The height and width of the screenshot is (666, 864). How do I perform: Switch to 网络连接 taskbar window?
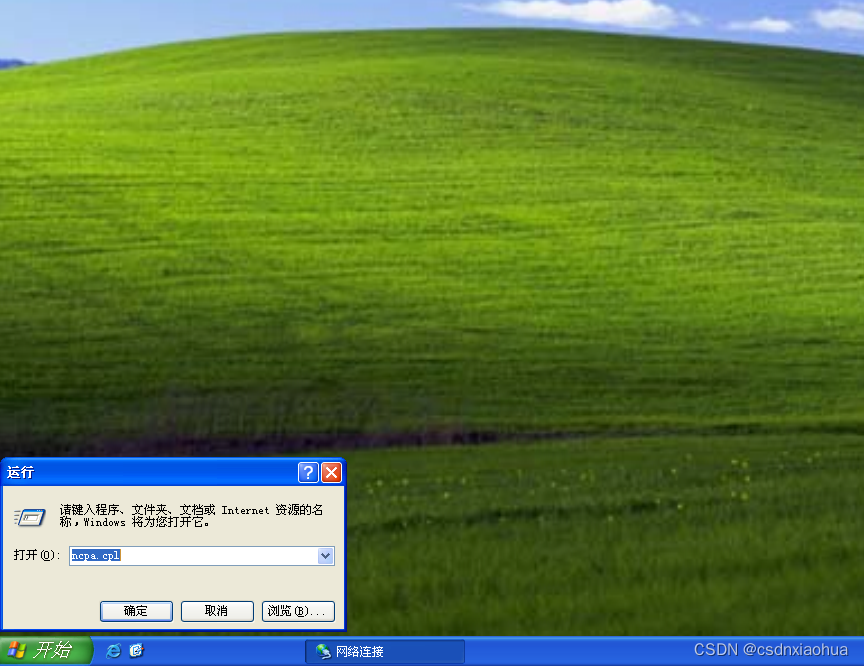[385, 652]
